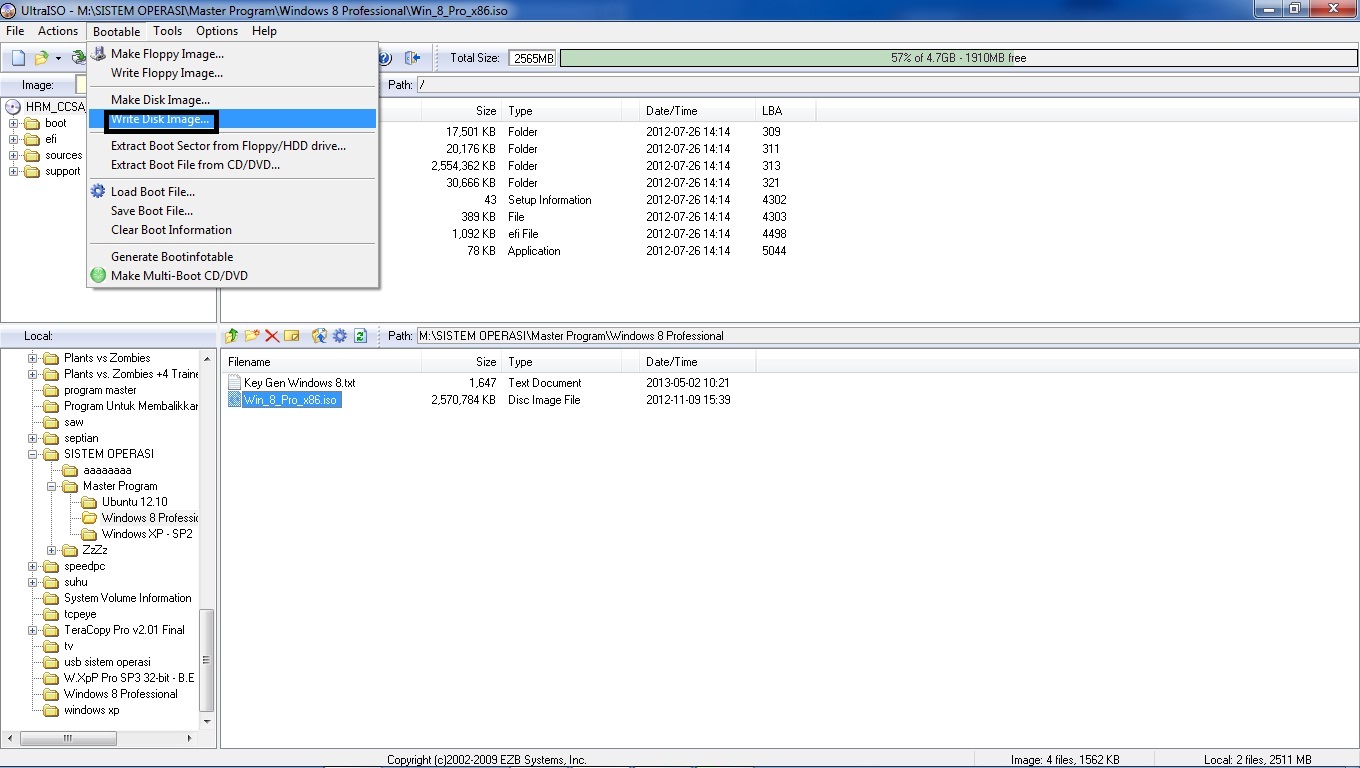This screenshot has height=768, width=1360.
Task: Expand the septian folder node
Action: tap(33, 438)
